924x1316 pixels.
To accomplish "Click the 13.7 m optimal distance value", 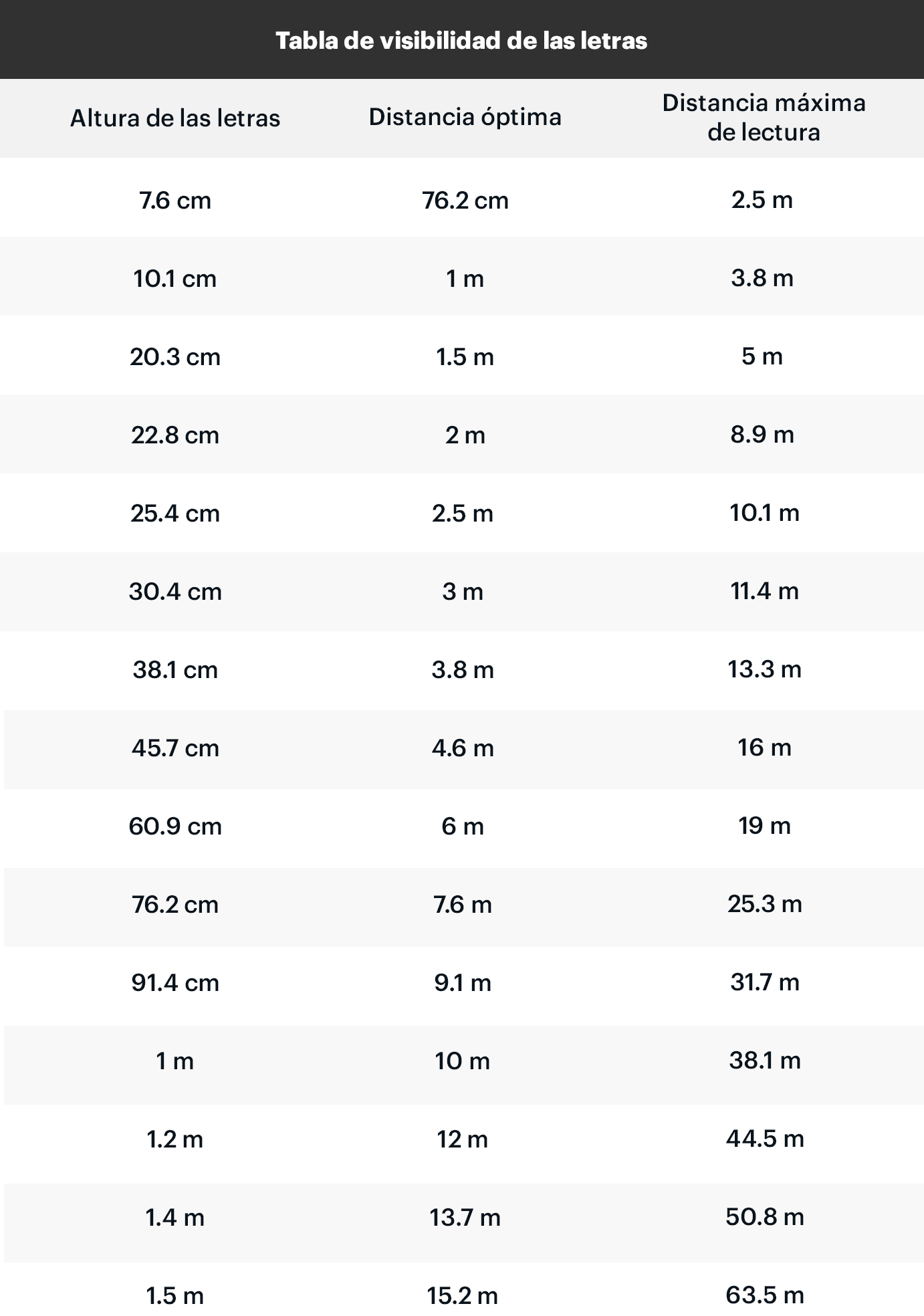I will tap(465, 1218).
